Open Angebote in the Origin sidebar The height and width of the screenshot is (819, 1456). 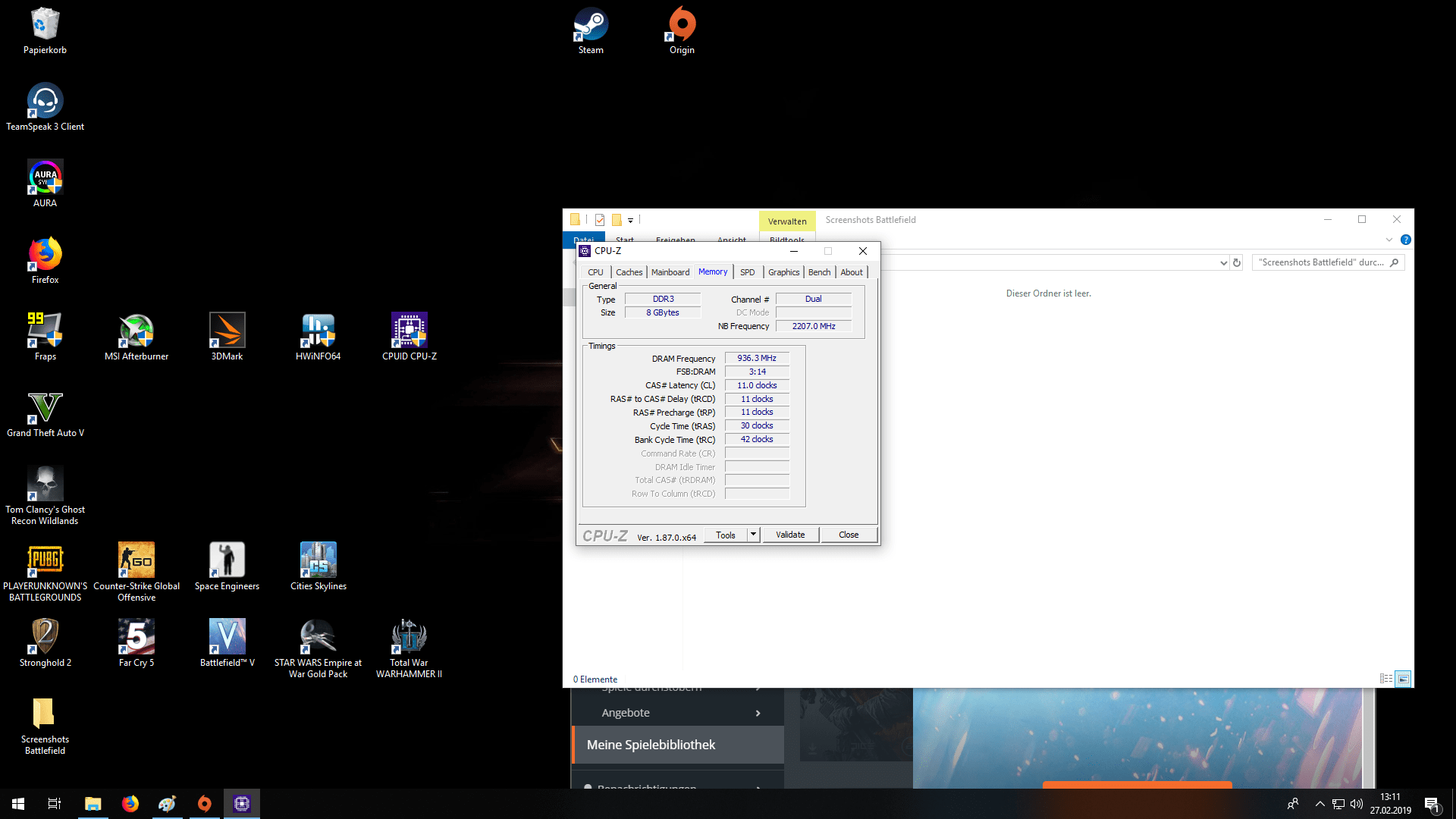coord(678,713)
